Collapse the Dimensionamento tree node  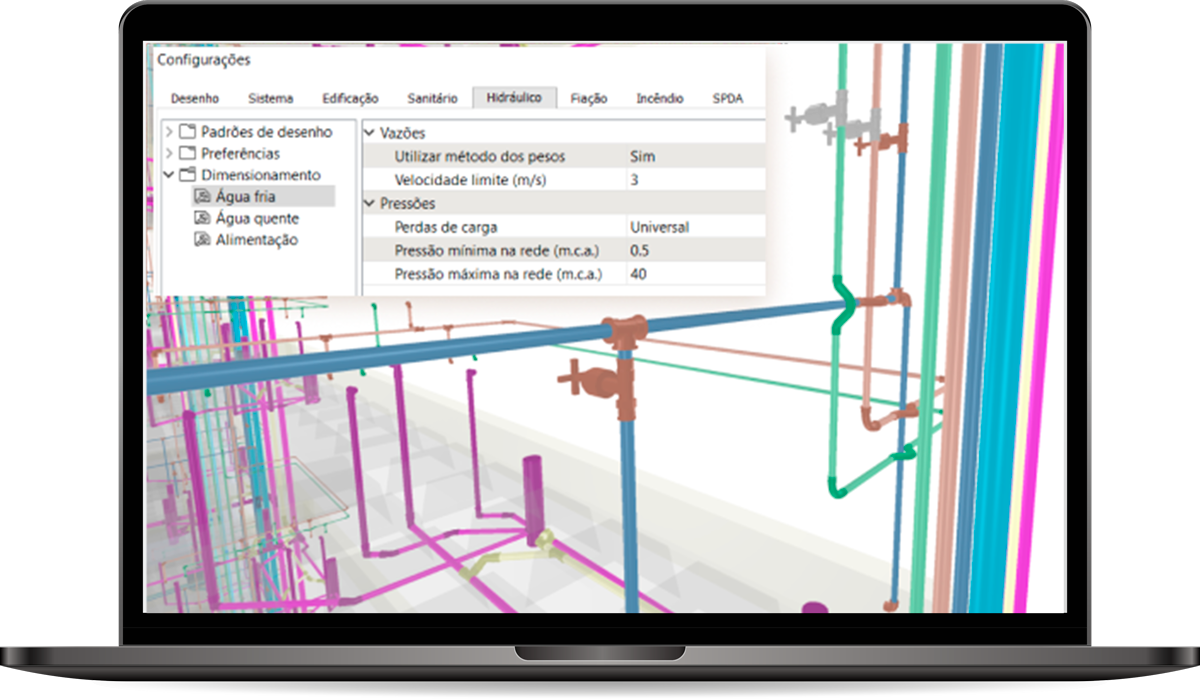coord(169,175)
